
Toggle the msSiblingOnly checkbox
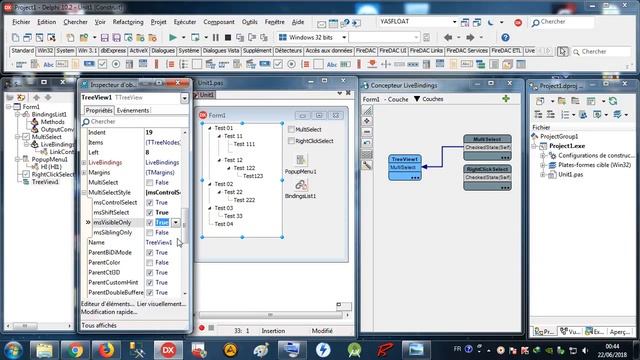pos(150,233)
